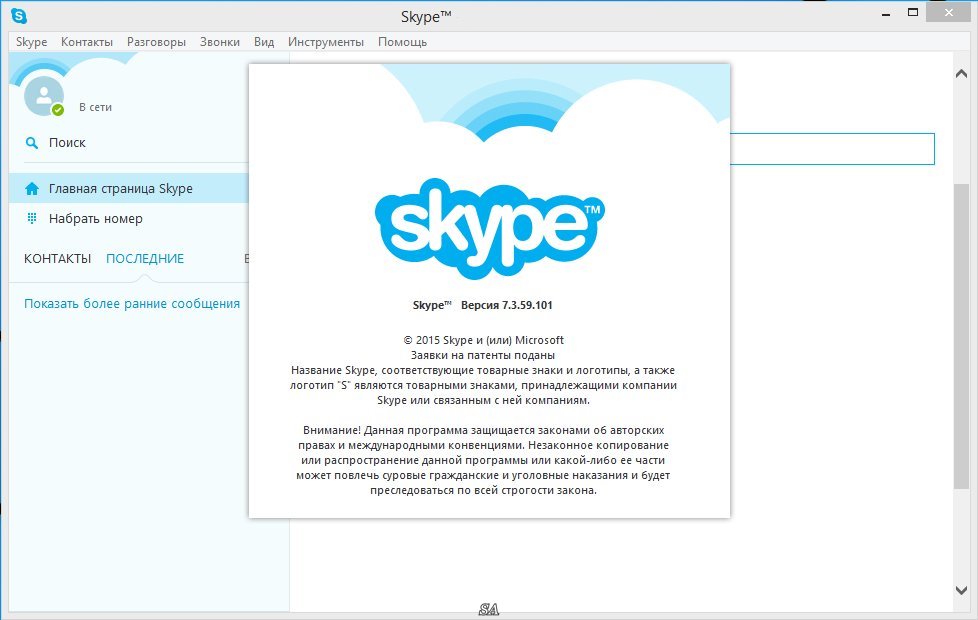Screen dimensions: 978x620
Task: Open the Звонки menu
Action: [220, 42]
